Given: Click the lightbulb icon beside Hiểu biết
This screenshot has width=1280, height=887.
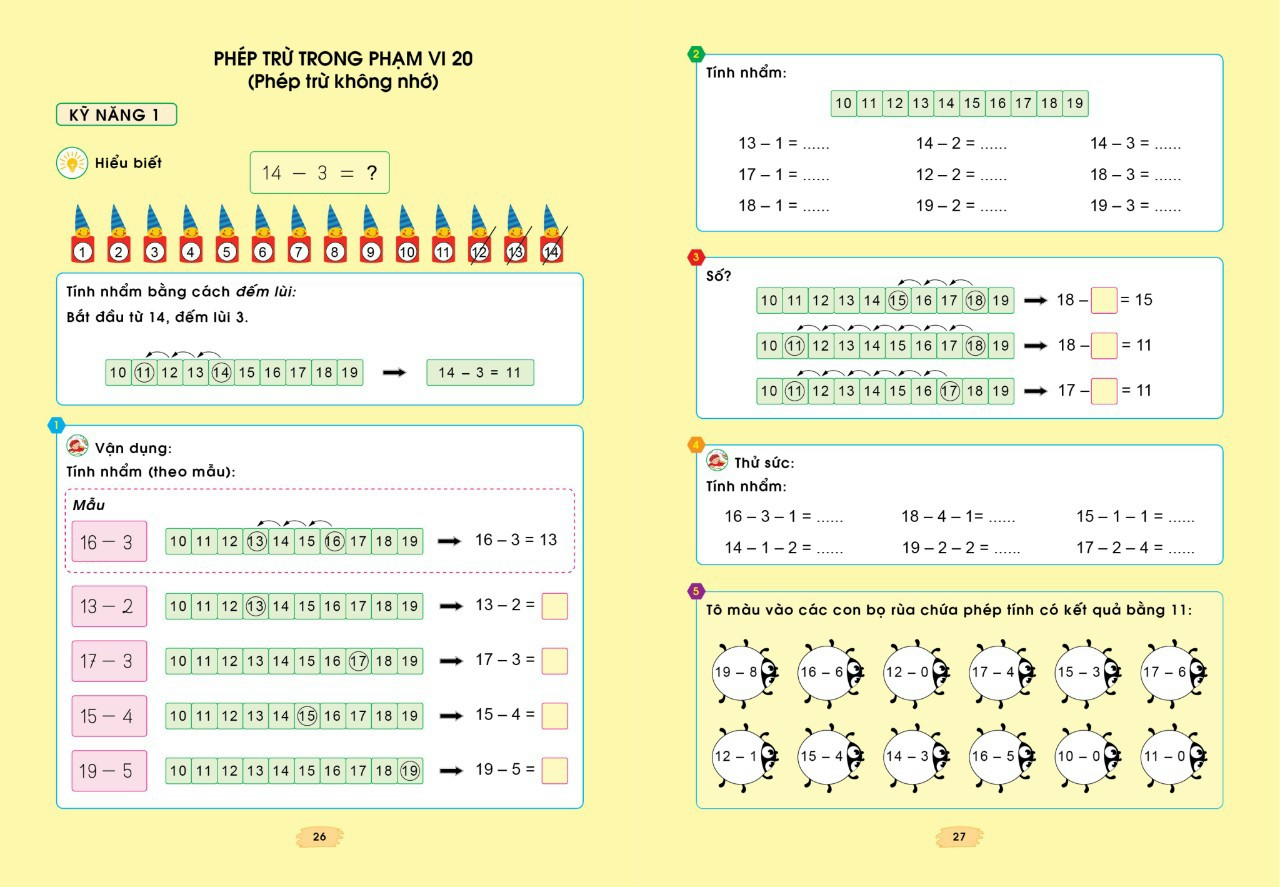Looking at the screenshot, I should point(72,163).
